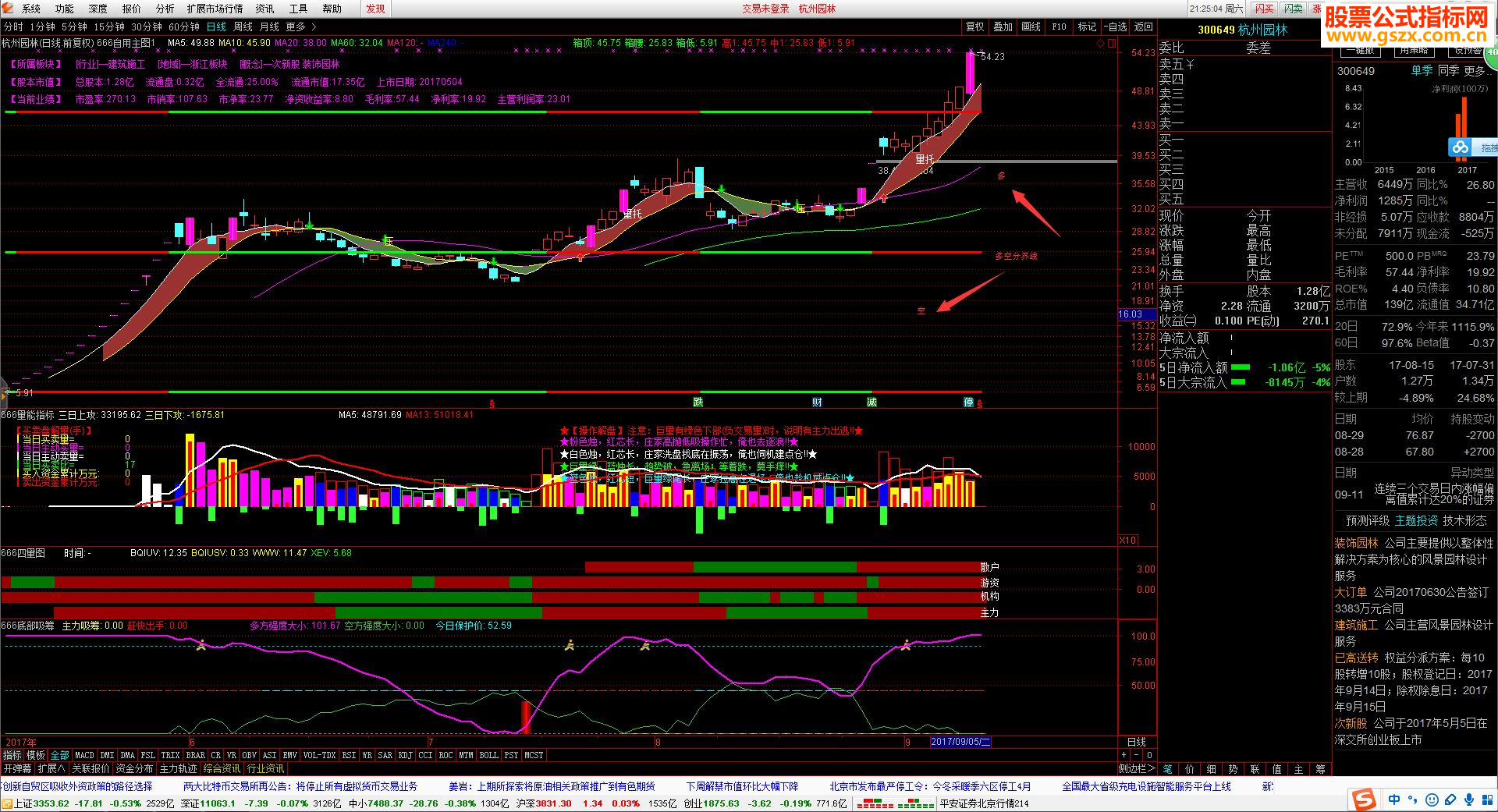Click the 复权 toolbar button
The width and height of the screenshot is (1498, 812).
click(975, 27)
